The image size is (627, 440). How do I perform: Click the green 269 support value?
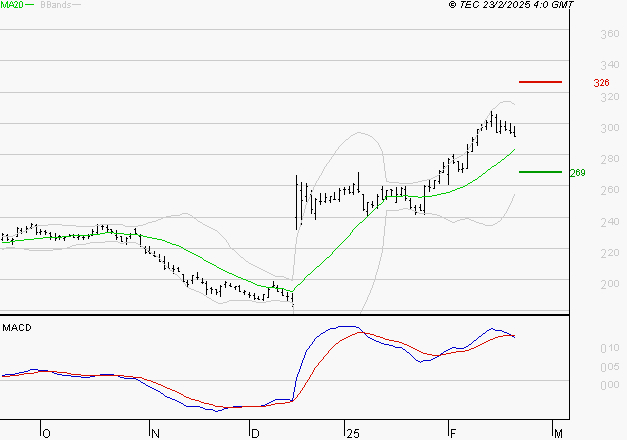pyautogui.click(x=577, y=173)
